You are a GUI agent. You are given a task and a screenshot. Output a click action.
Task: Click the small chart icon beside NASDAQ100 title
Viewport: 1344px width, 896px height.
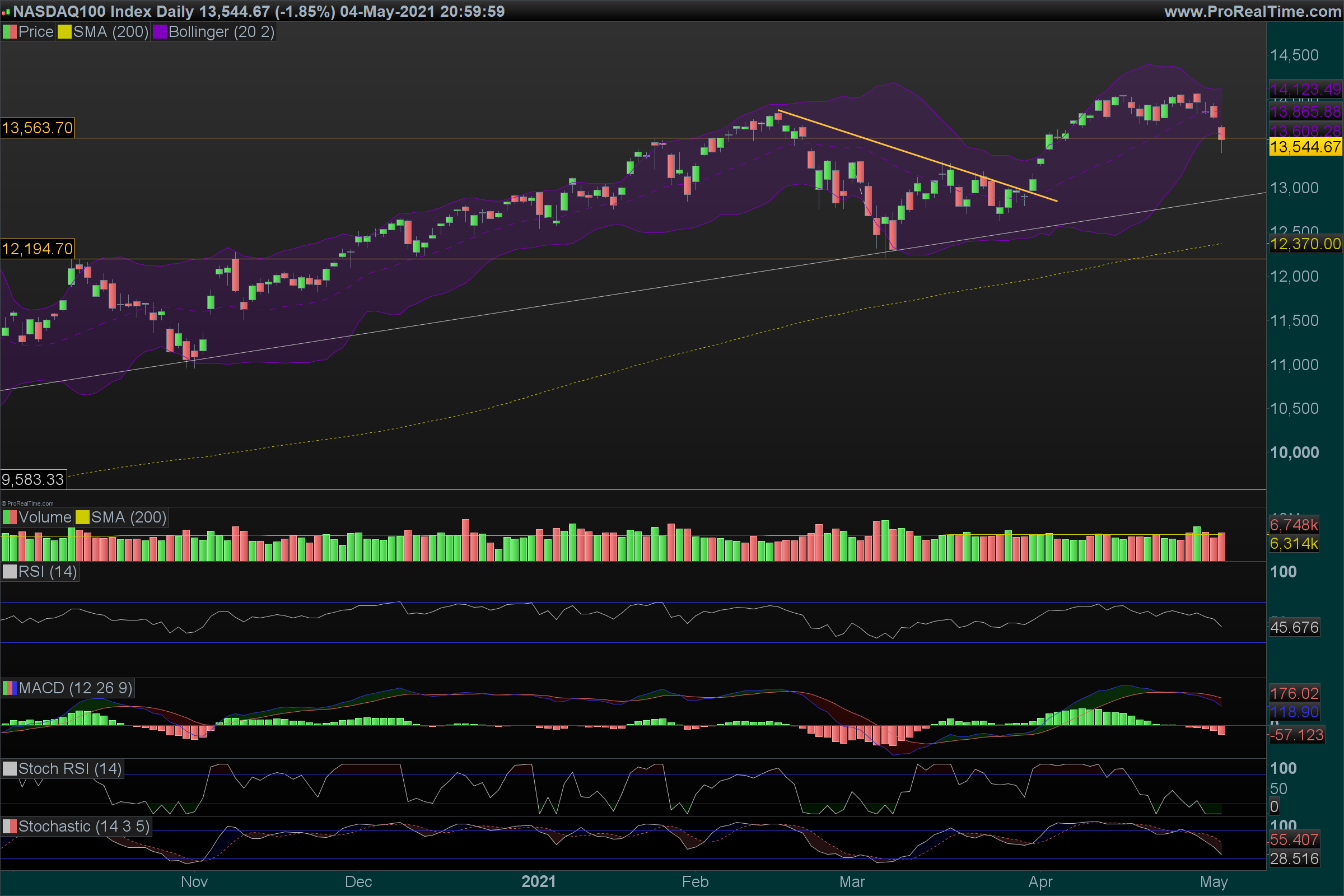click(x=6, y=12)
